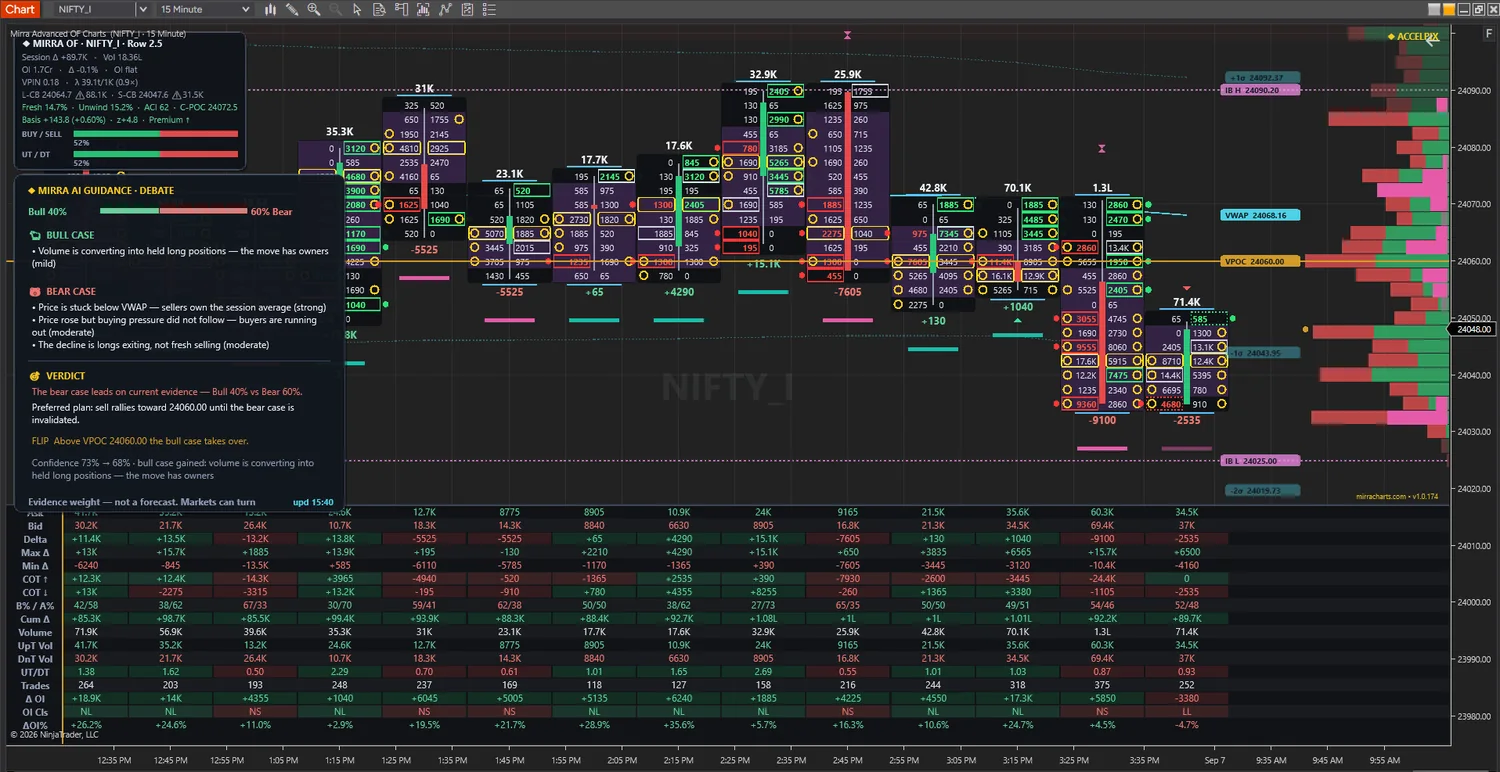1500x772 pixels.
Task: Click the ACCELPIX label
Action: pyautogui.click(x=1413, y=36)
